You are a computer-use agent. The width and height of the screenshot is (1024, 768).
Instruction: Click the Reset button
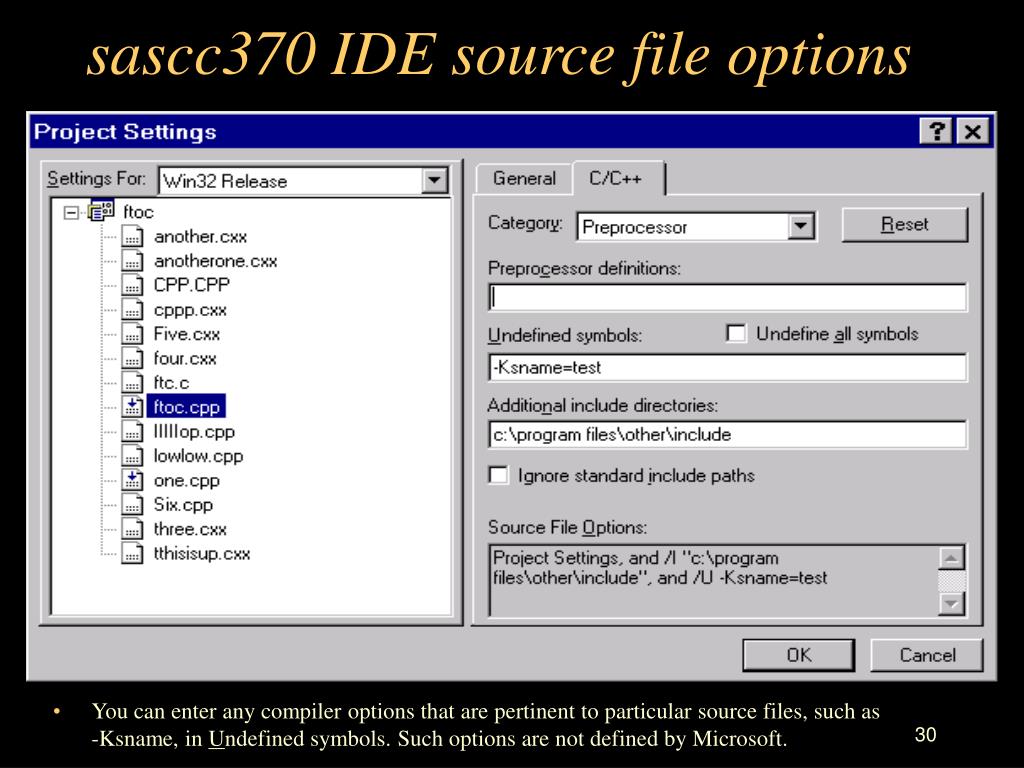click(x=904, y=225)
